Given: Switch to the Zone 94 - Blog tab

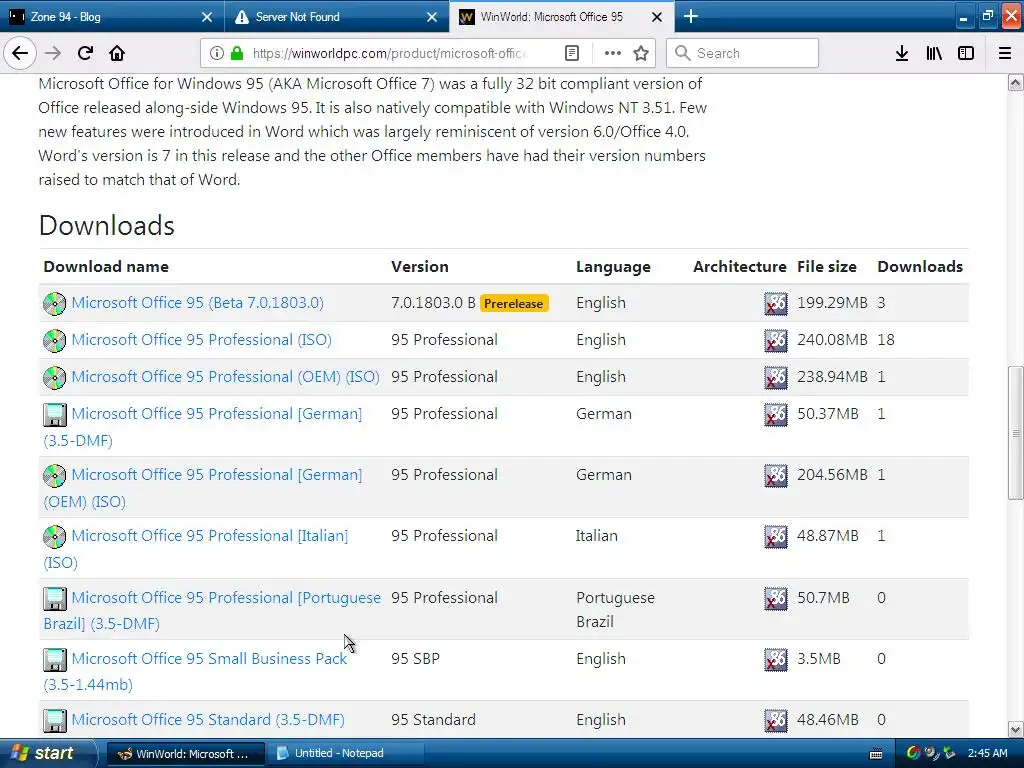Looking at the screenshot, I should [x=112, y=16].
